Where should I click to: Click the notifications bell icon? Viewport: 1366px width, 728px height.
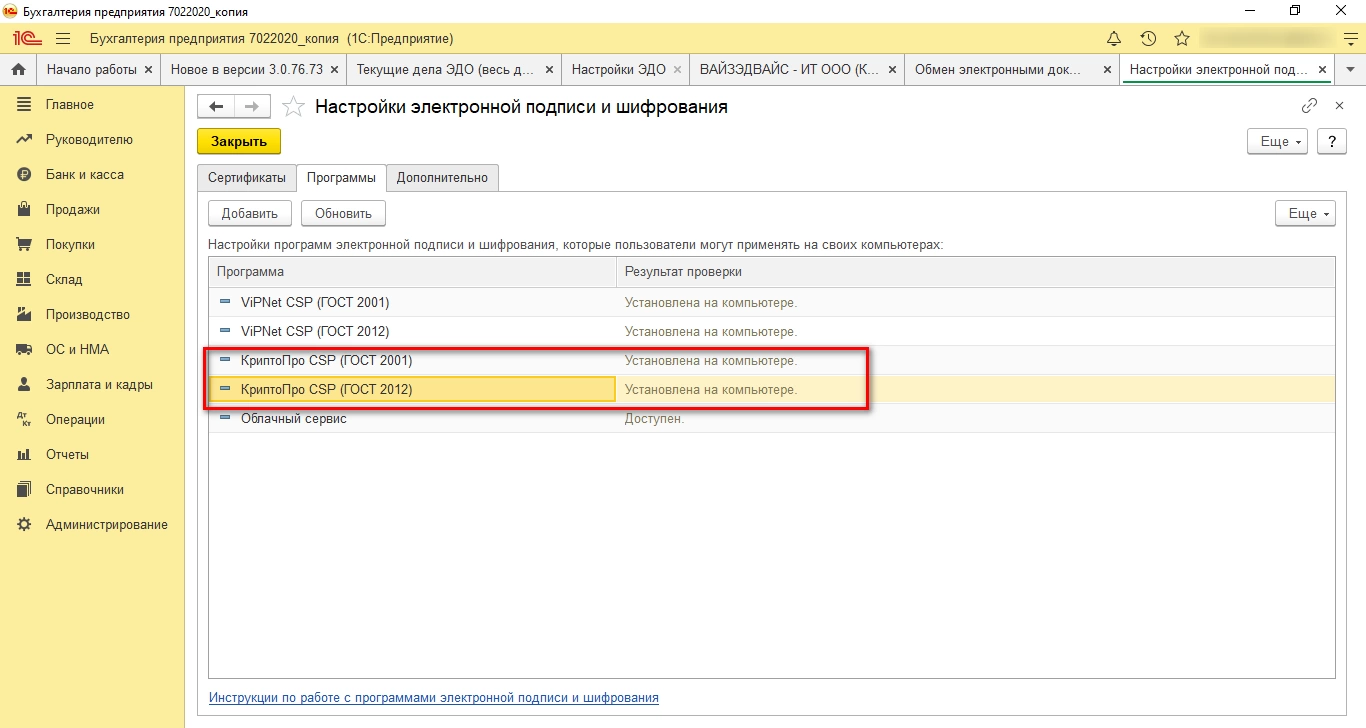(1114, 39)
